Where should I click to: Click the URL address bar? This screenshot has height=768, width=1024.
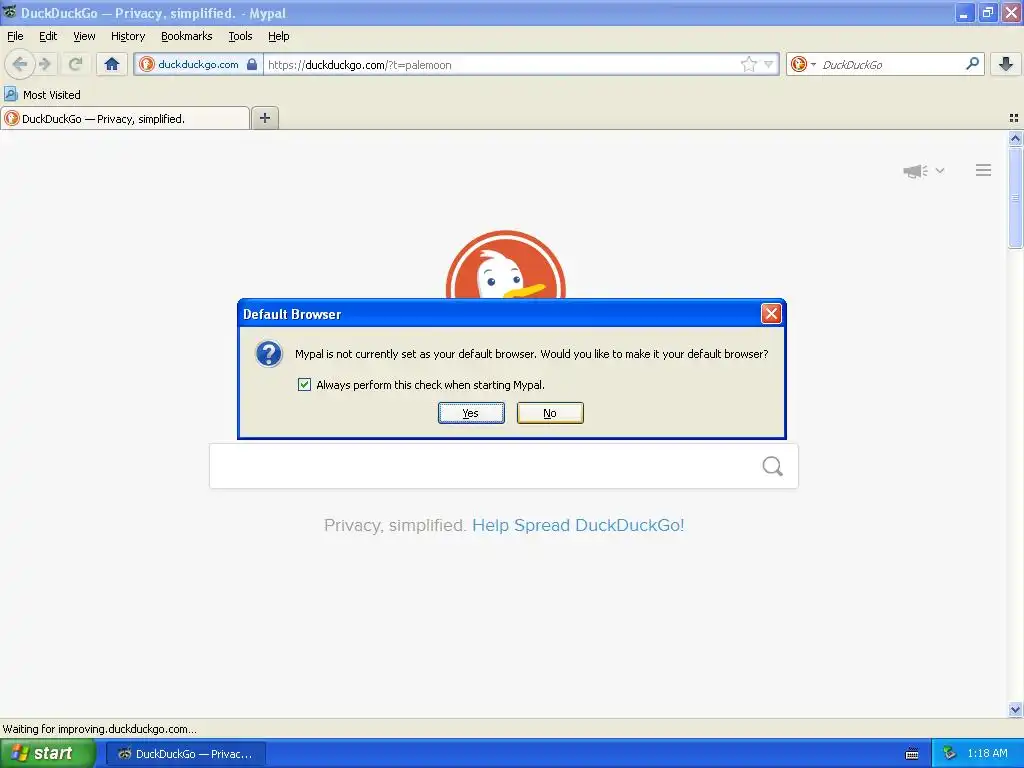tap(501, 64)
